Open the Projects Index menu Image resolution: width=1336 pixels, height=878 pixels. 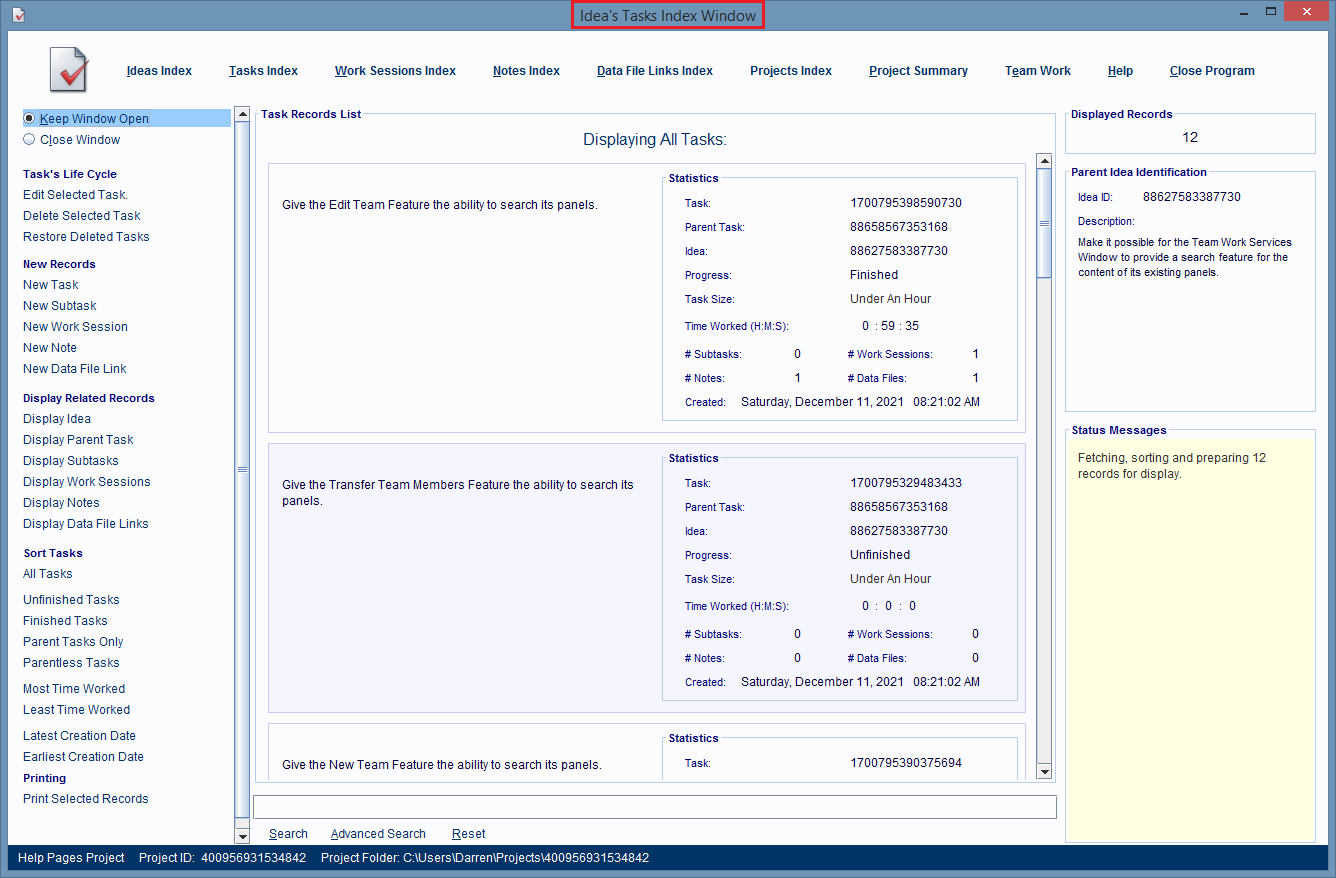click(x=791, y=71)
